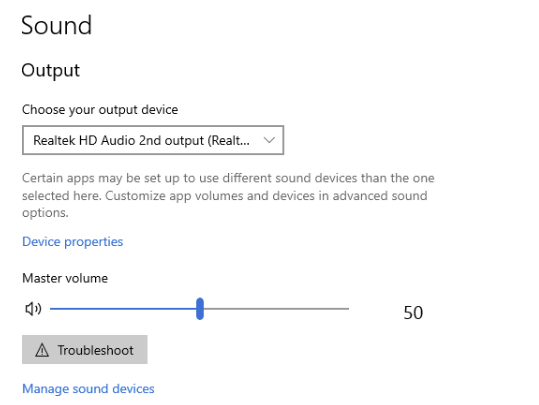Click the Master volume slider handle
Viewport: 539px width, 405px height.
click(x=200, y=309)
